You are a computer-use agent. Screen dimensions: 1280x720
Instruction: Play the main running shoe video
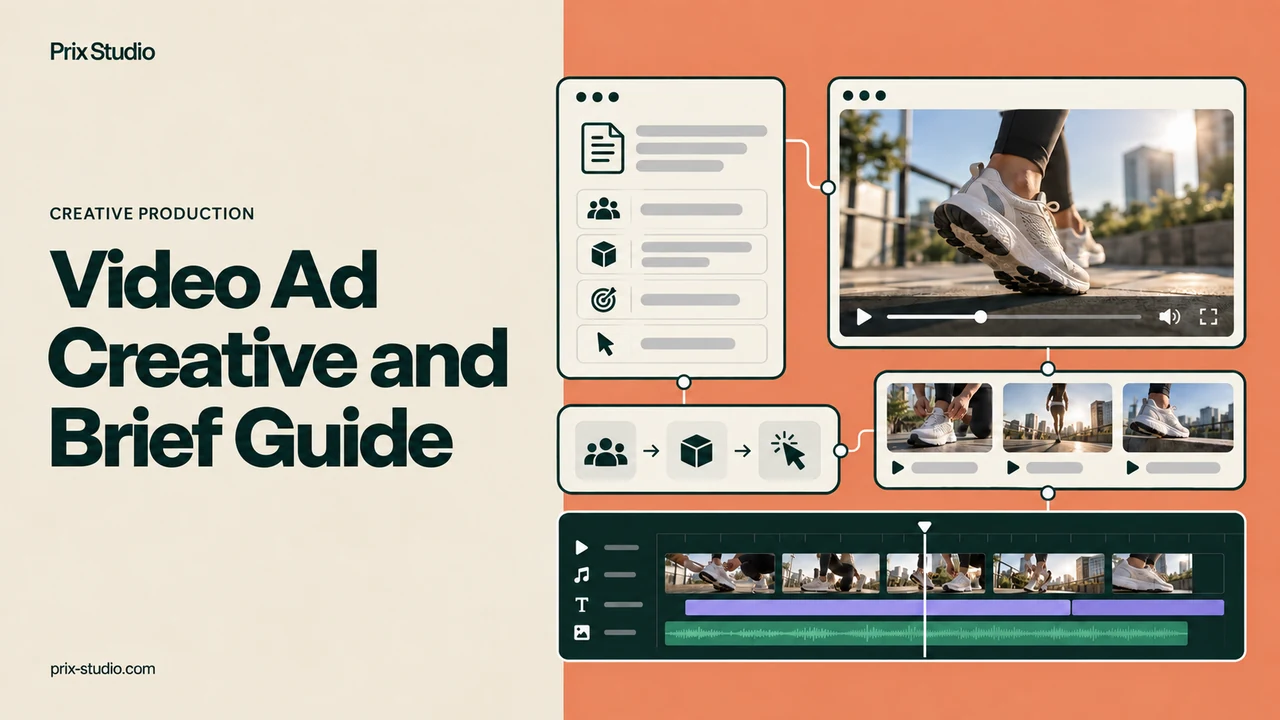[x=864, y=317]
